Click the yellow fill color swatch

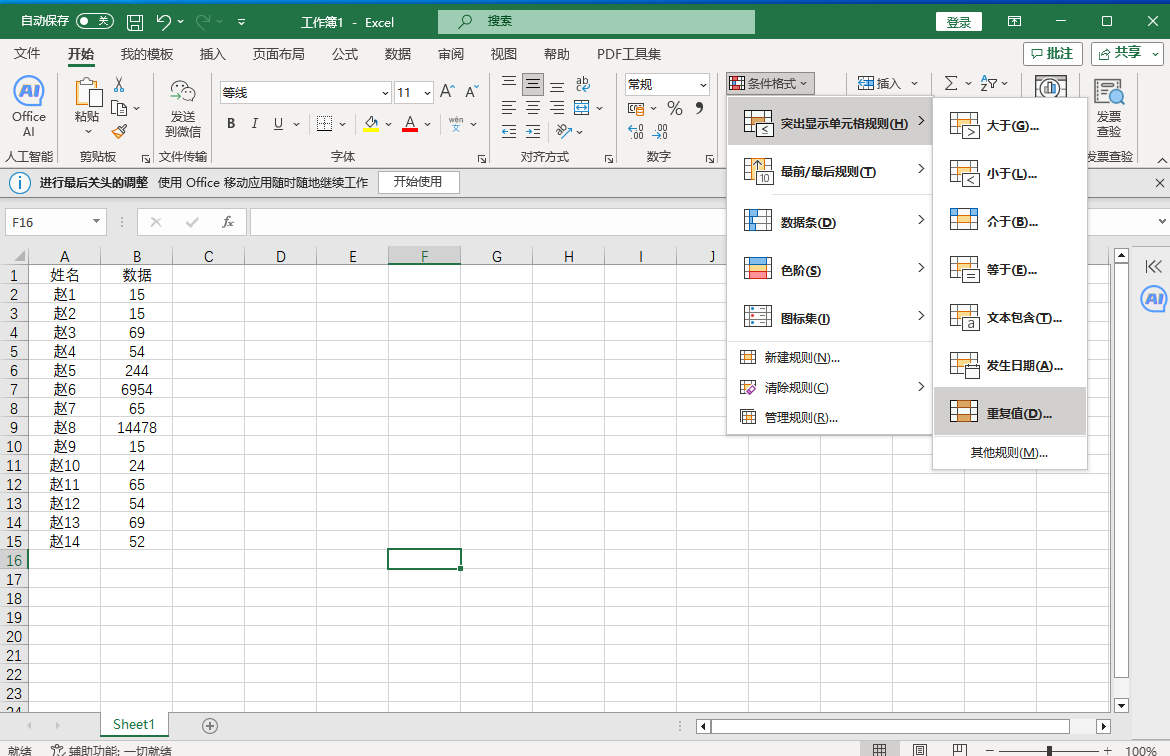(371, 124)
